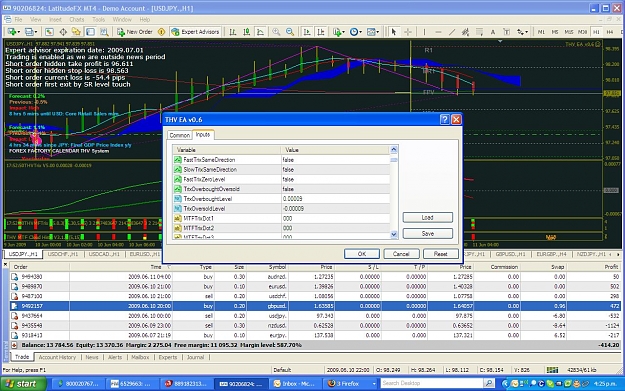
Task: Open the New Order window
Action: coord(135,32)
